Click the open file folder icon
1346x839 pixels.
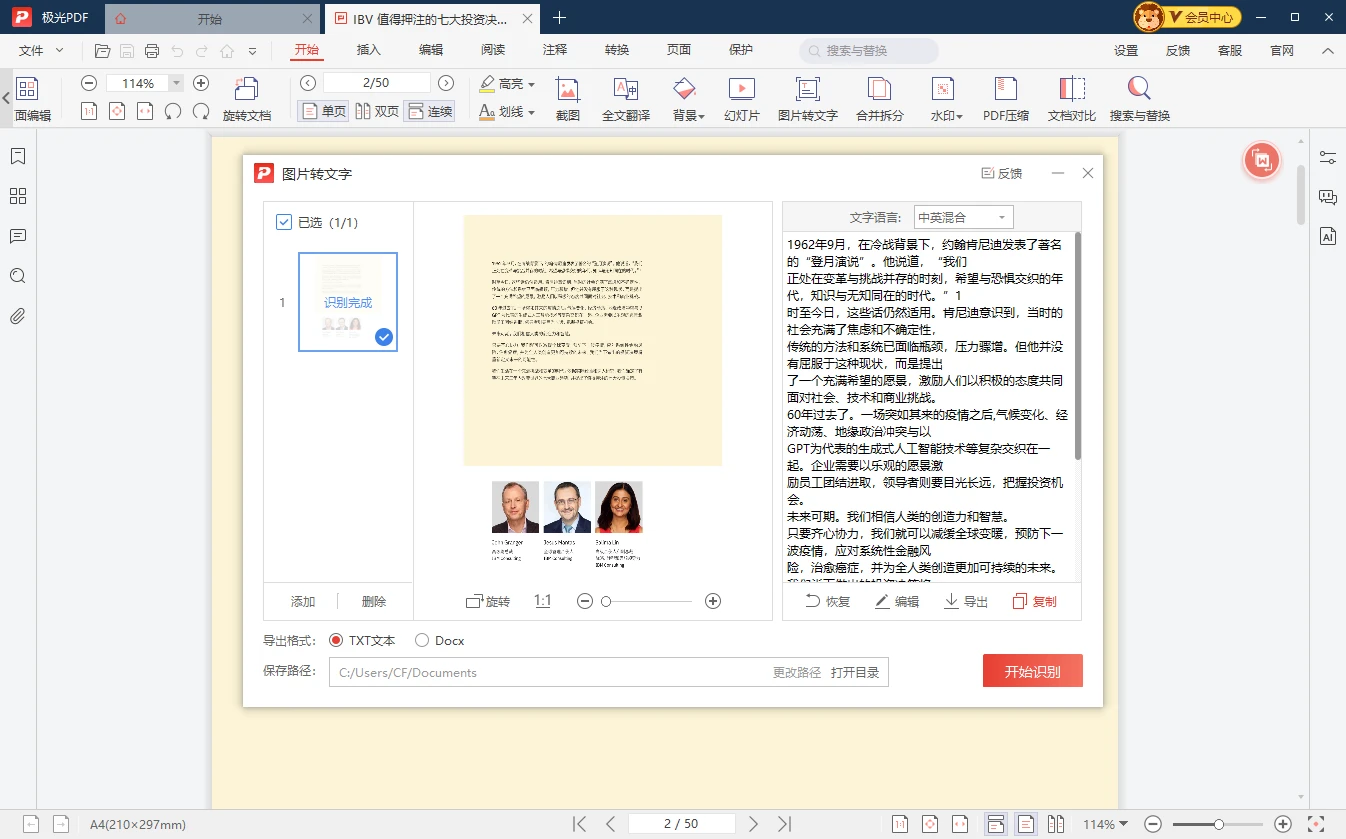[x=102, y=51]
